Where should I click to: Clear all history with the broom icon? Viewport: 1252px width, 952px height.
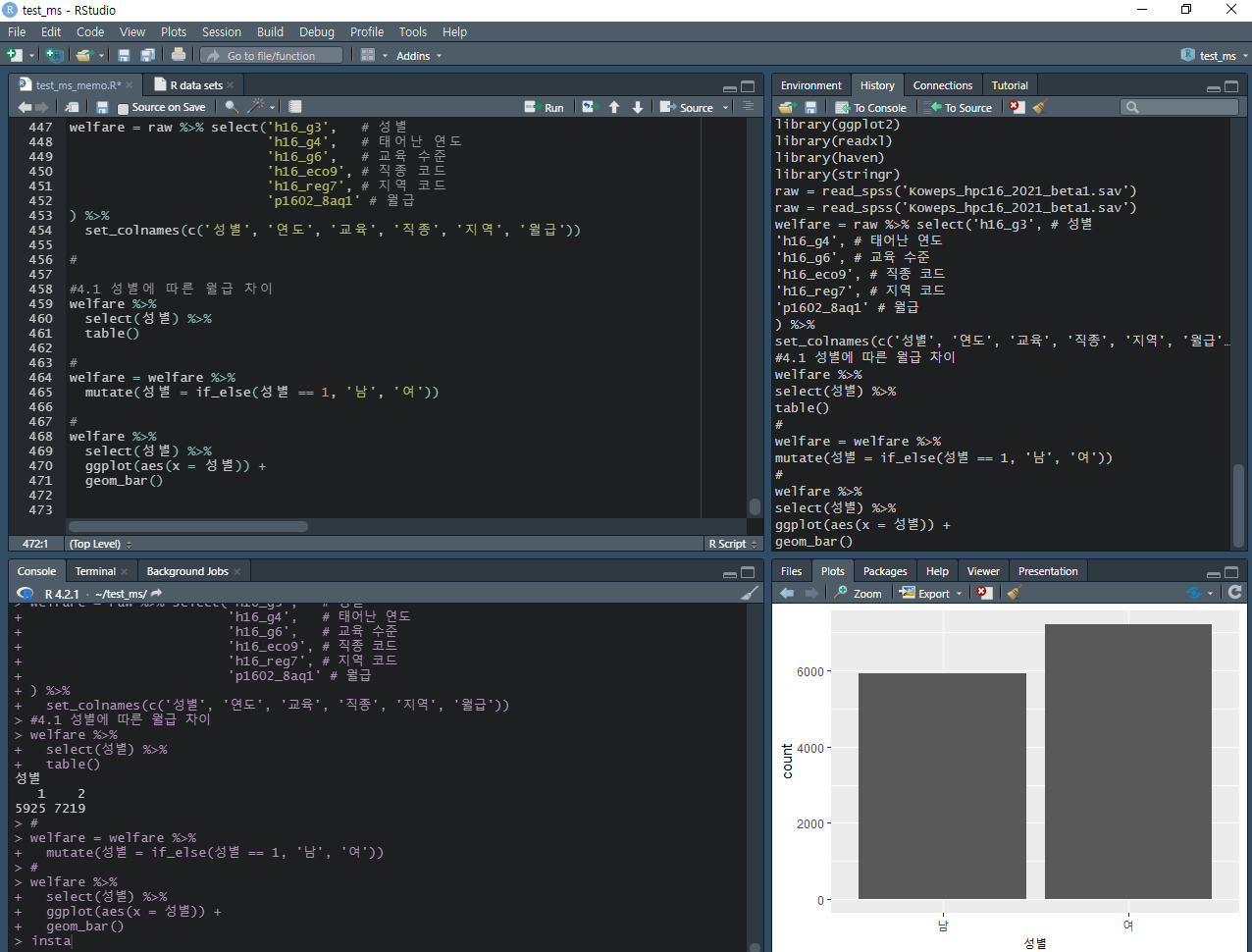click(x=1040, y=106)
